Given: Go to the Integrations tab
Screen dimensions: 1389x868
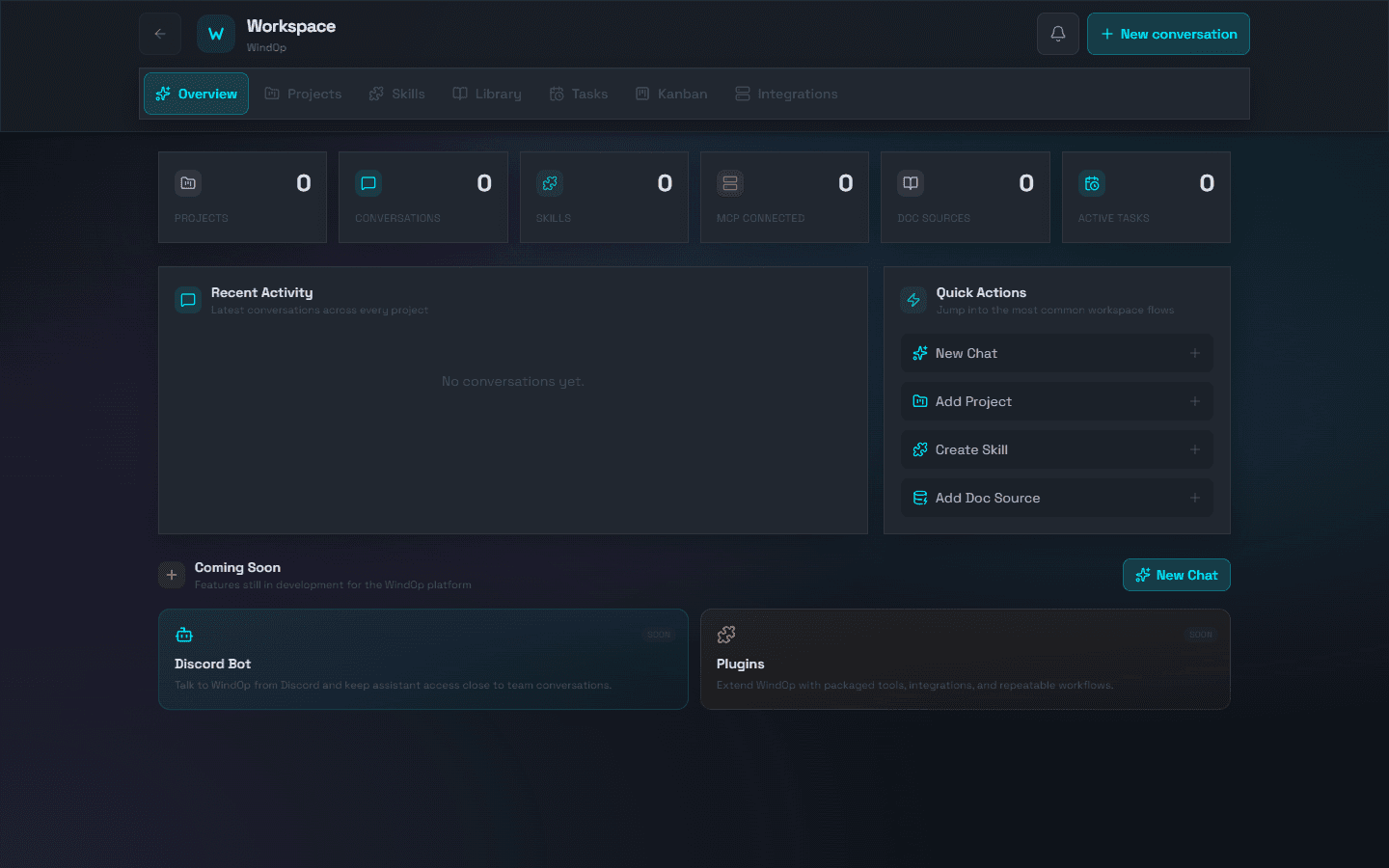Looking at the screenshot, I should point(786,94).
